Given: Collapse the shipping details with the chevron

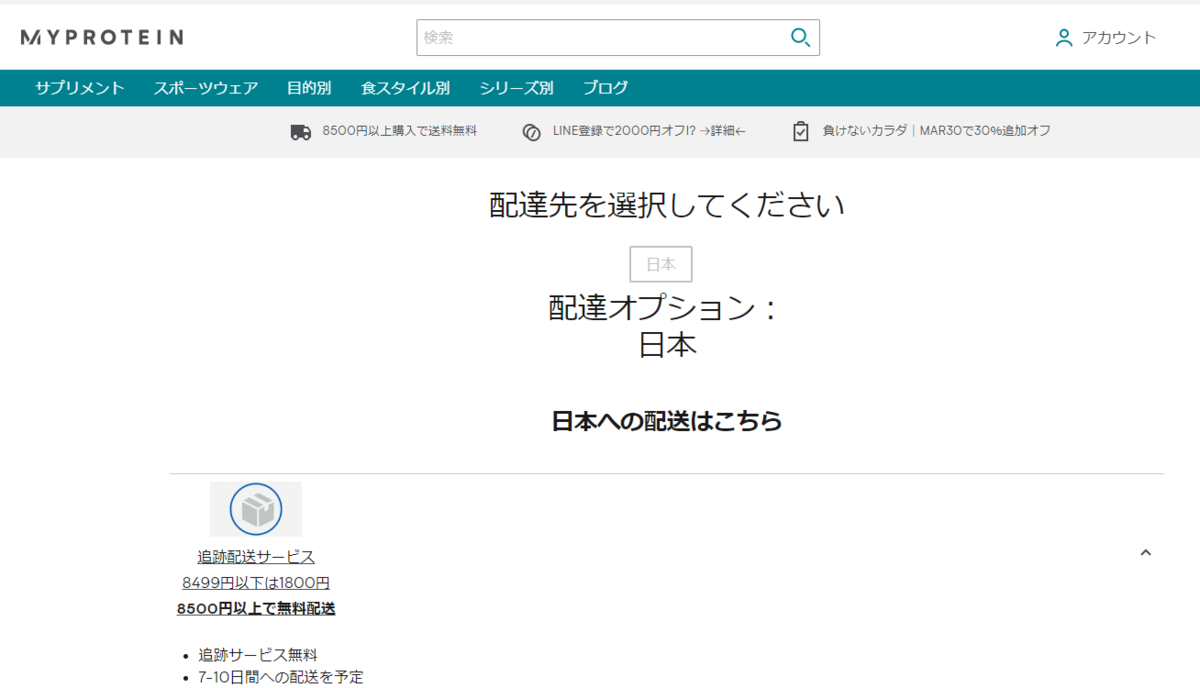Looking at the screenshot, I should coord(1146,551).
